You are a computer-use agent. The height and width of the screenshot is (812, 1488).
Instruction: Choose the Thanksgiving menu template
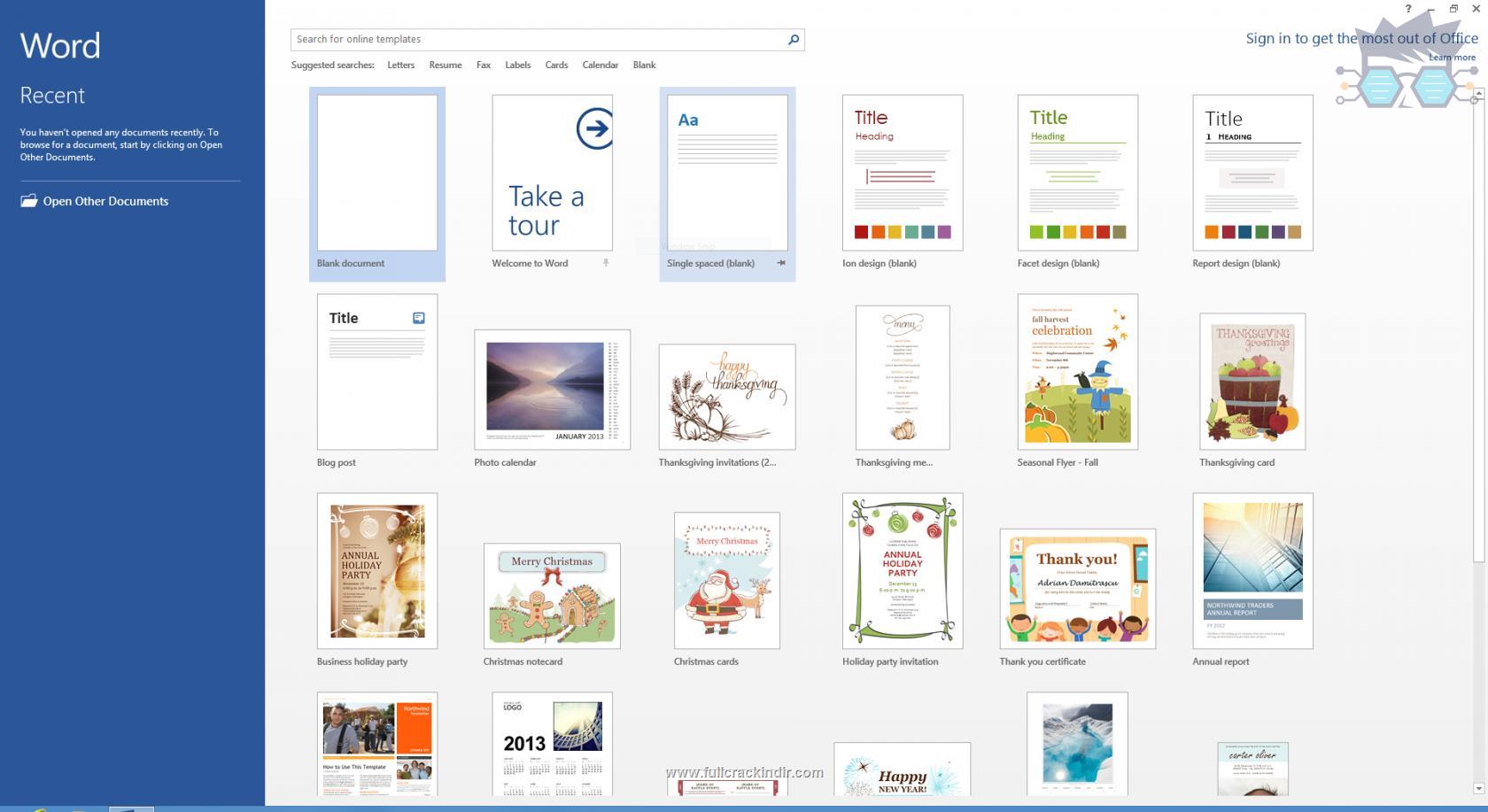[903, 377]
